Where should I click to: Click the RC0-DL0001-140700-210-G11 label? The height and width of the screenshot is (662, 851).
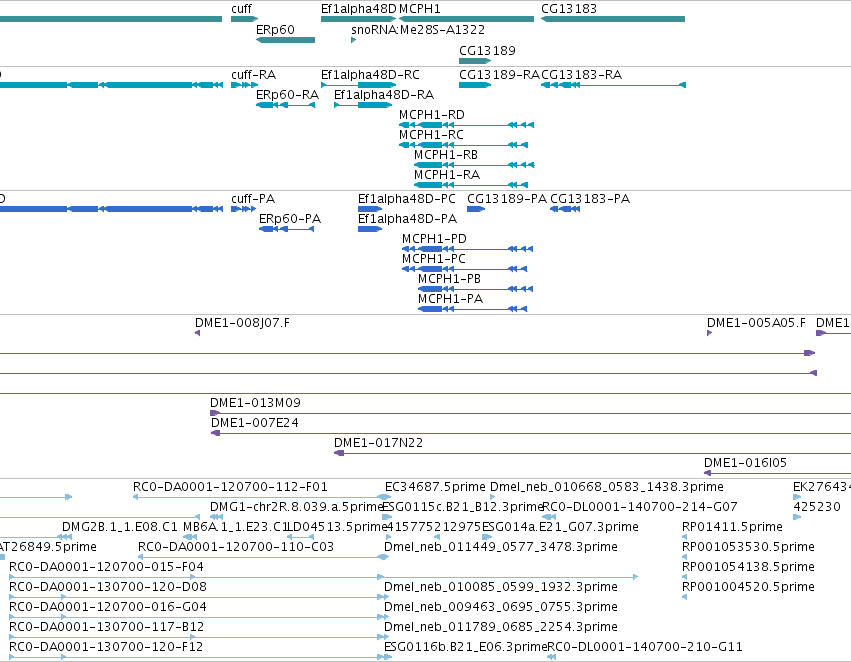coord(644,648)
